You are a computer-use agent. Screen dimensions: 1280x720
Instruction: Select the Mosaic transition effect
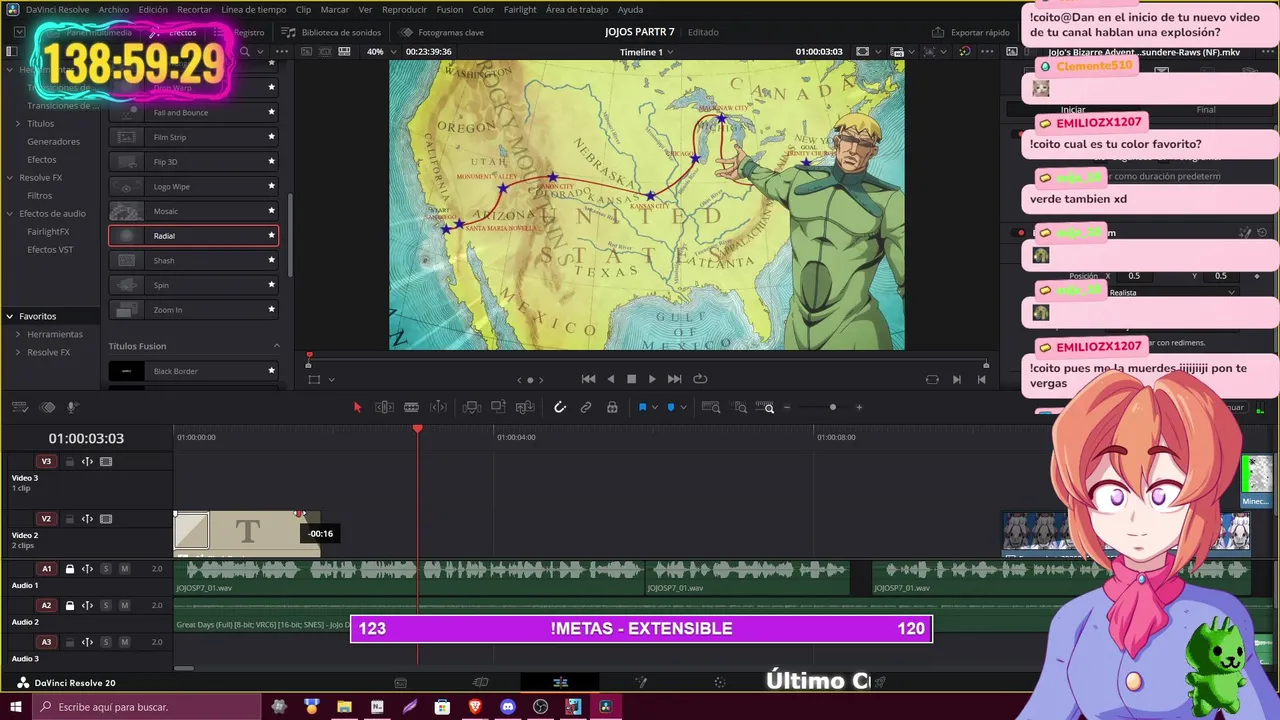193,211
